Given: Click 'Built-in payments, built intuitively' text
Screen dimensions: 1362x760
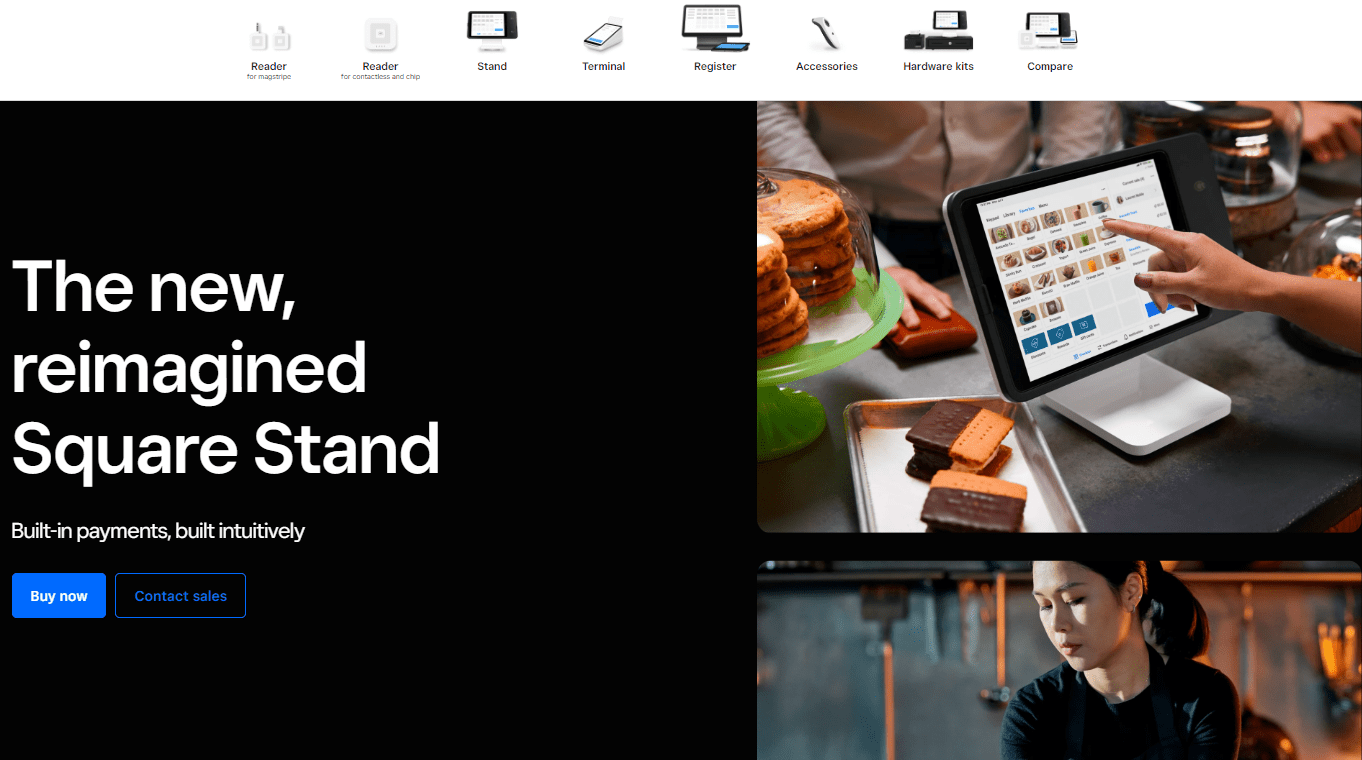Looking at the screenshot, I should (158, 531).
